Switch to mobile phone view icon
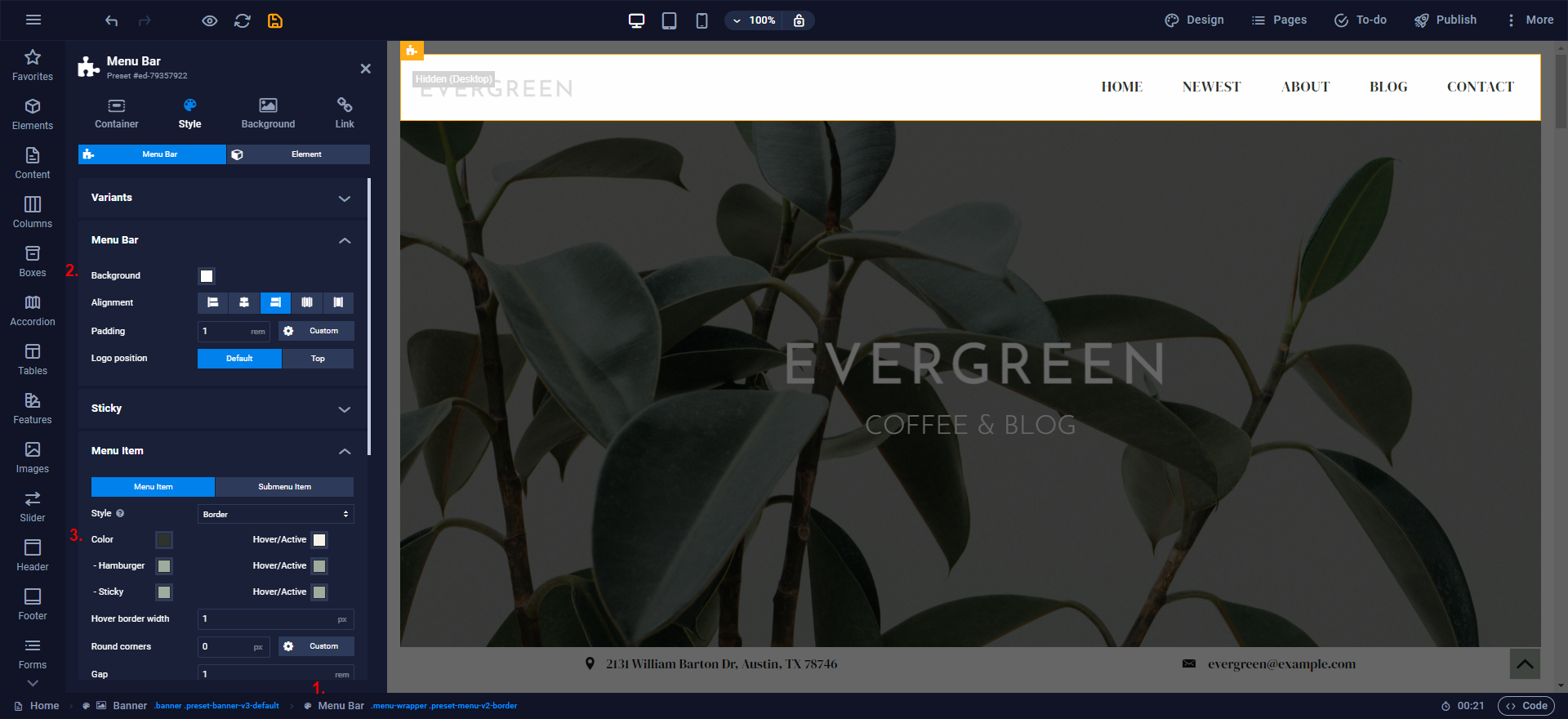This screenshot has height=719, width=1568. 702,20
